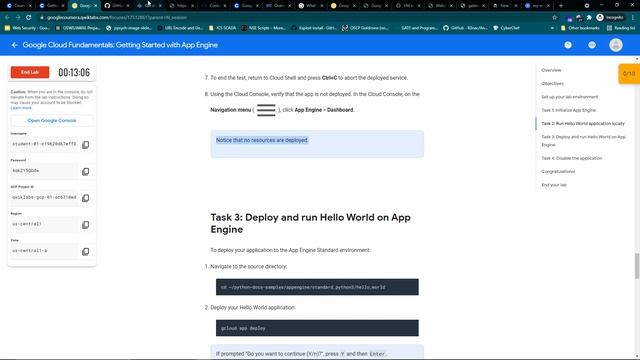The width and height of the screenshot is (640, 360).
Task: Open the Reading list
Action: [x=621, y=28]
